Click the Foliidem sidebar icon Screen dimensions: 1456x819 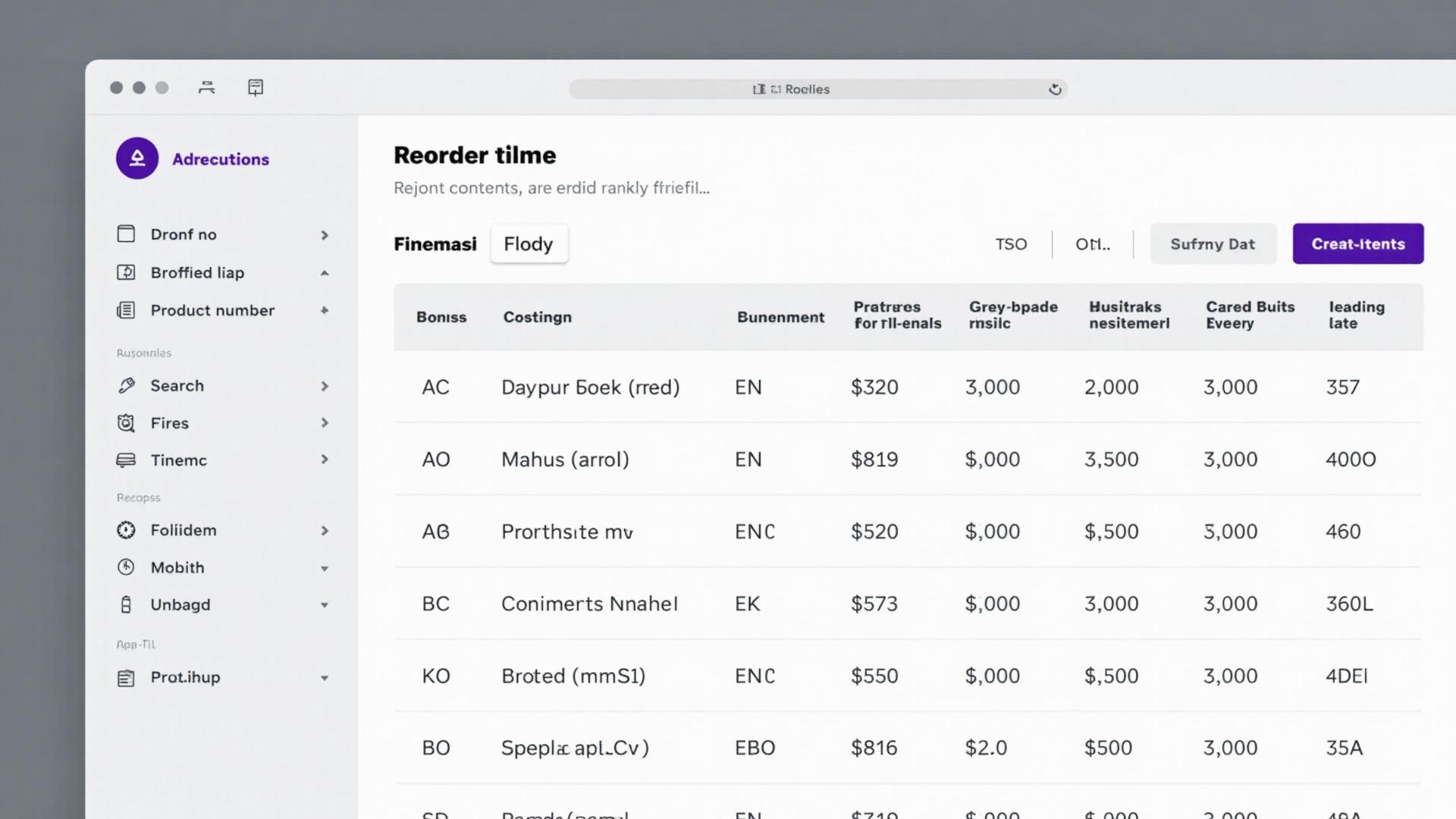pos(126,530)
